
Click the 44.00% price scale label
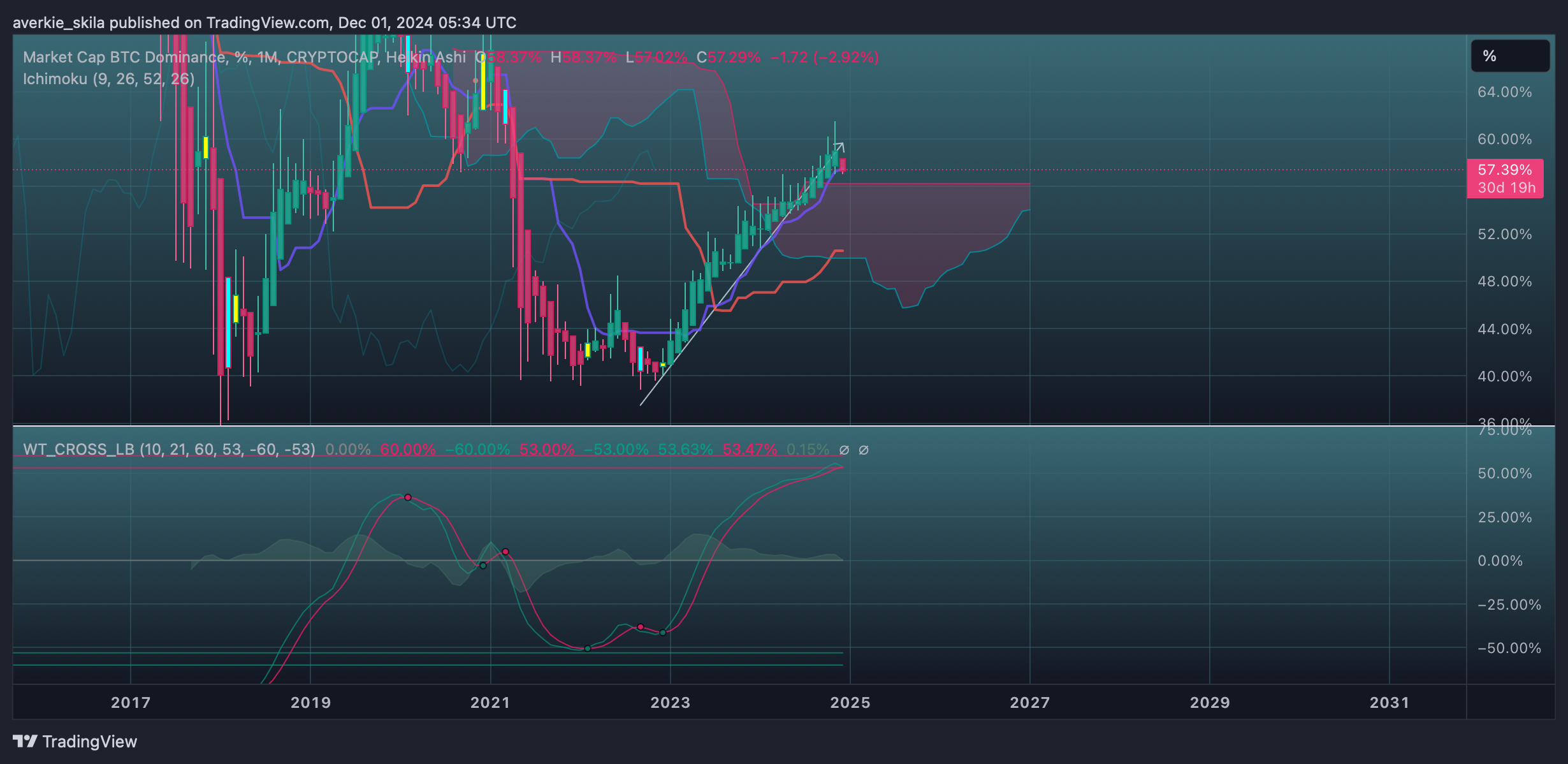(x=1505, y=329)
